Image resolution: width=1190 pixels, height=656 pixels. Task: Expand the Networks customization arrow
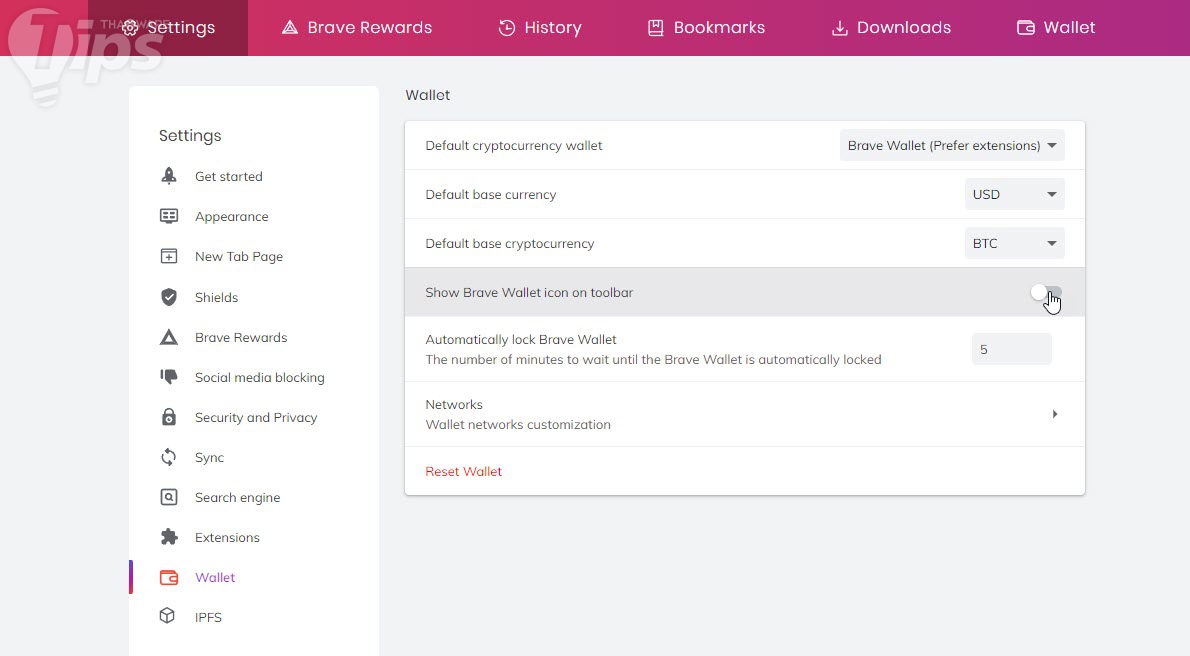coord(1055,414)
